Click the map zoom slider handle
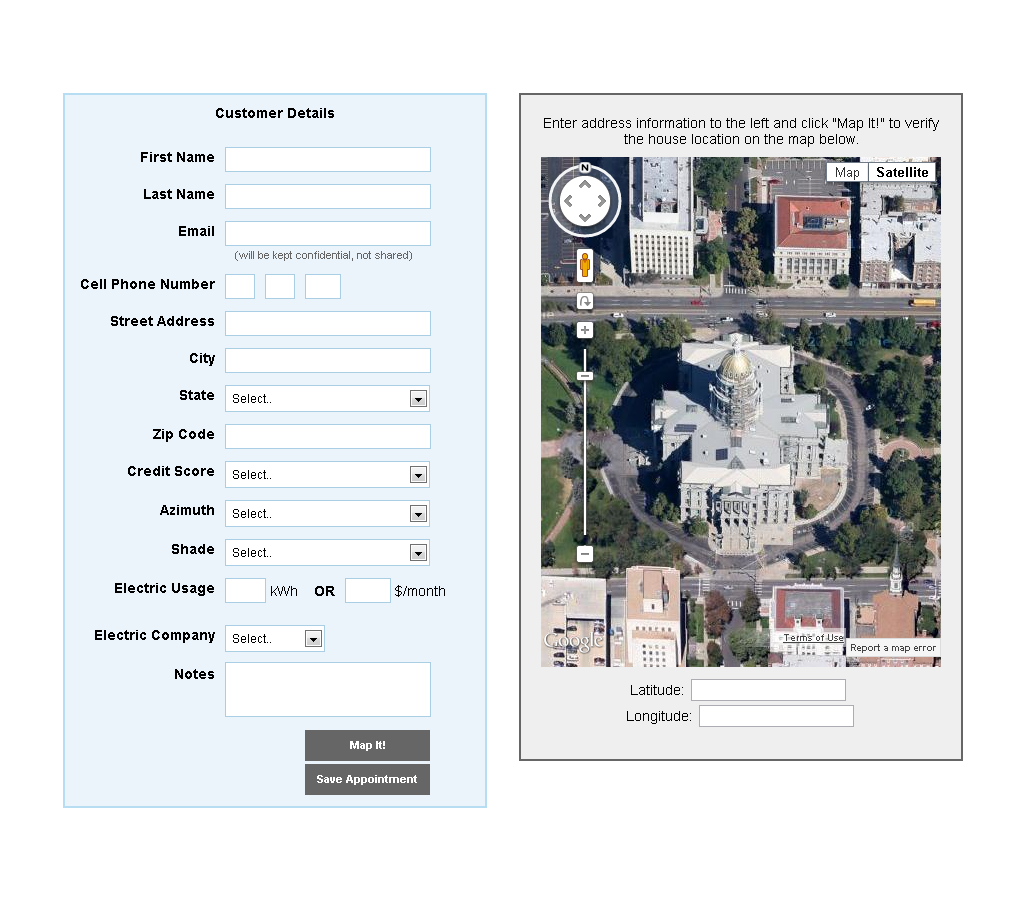The image size is (1024, 900). click(x=584, y=376)
